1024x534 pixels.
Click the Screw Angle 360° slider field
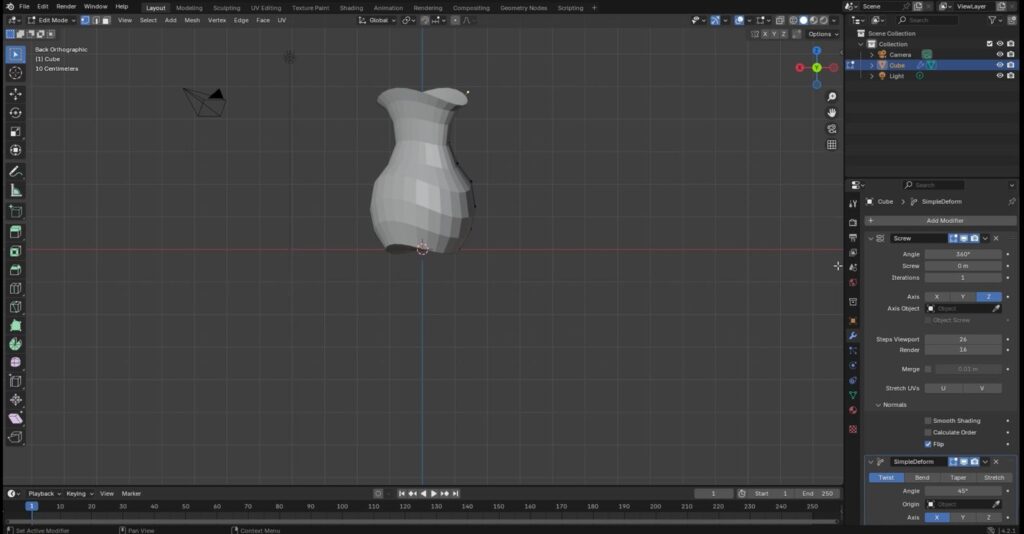[x=962, y=254]
